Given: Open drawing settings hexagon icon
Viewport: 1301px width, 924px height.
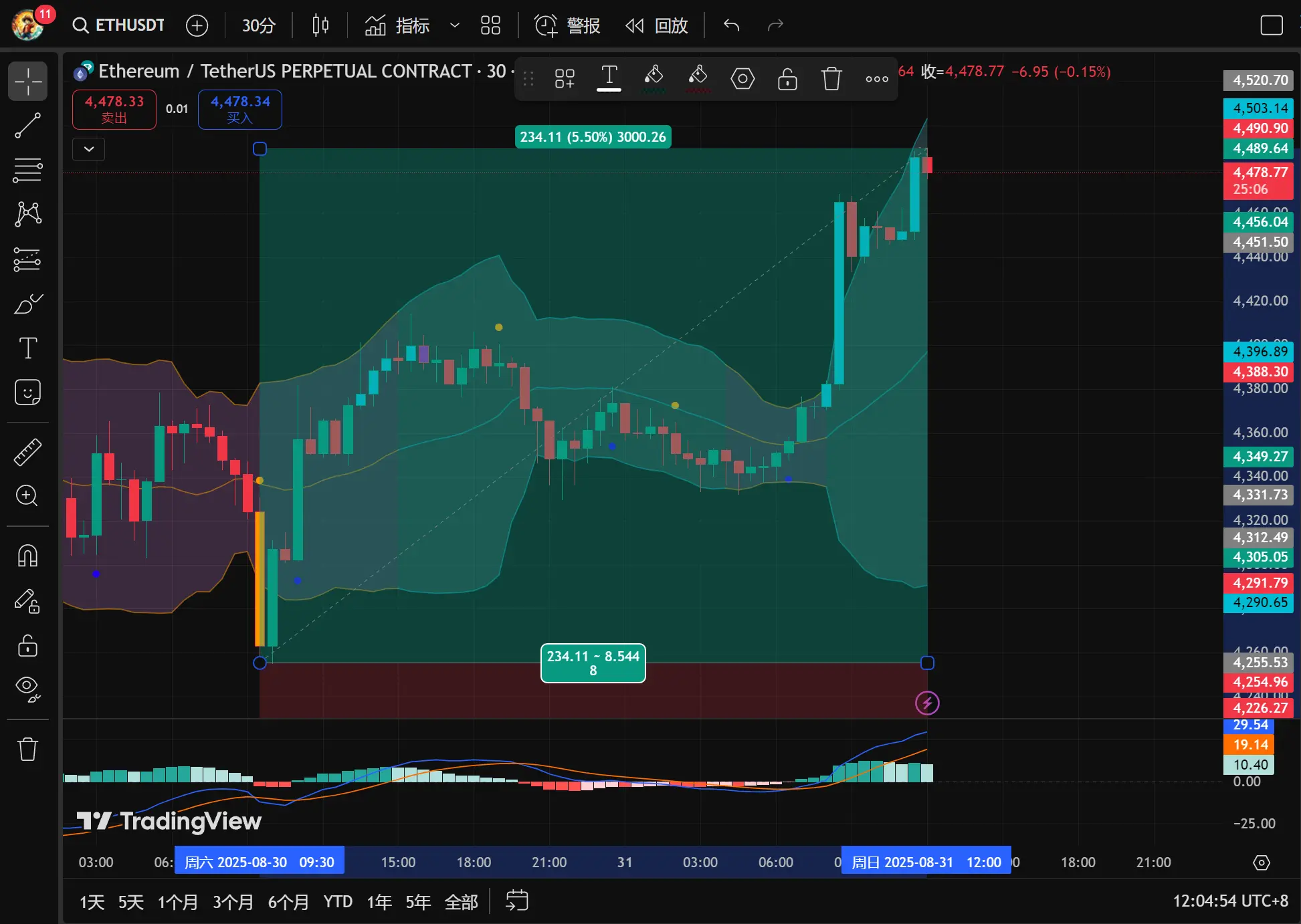Looking at the screenshot, I should (742, 79).
